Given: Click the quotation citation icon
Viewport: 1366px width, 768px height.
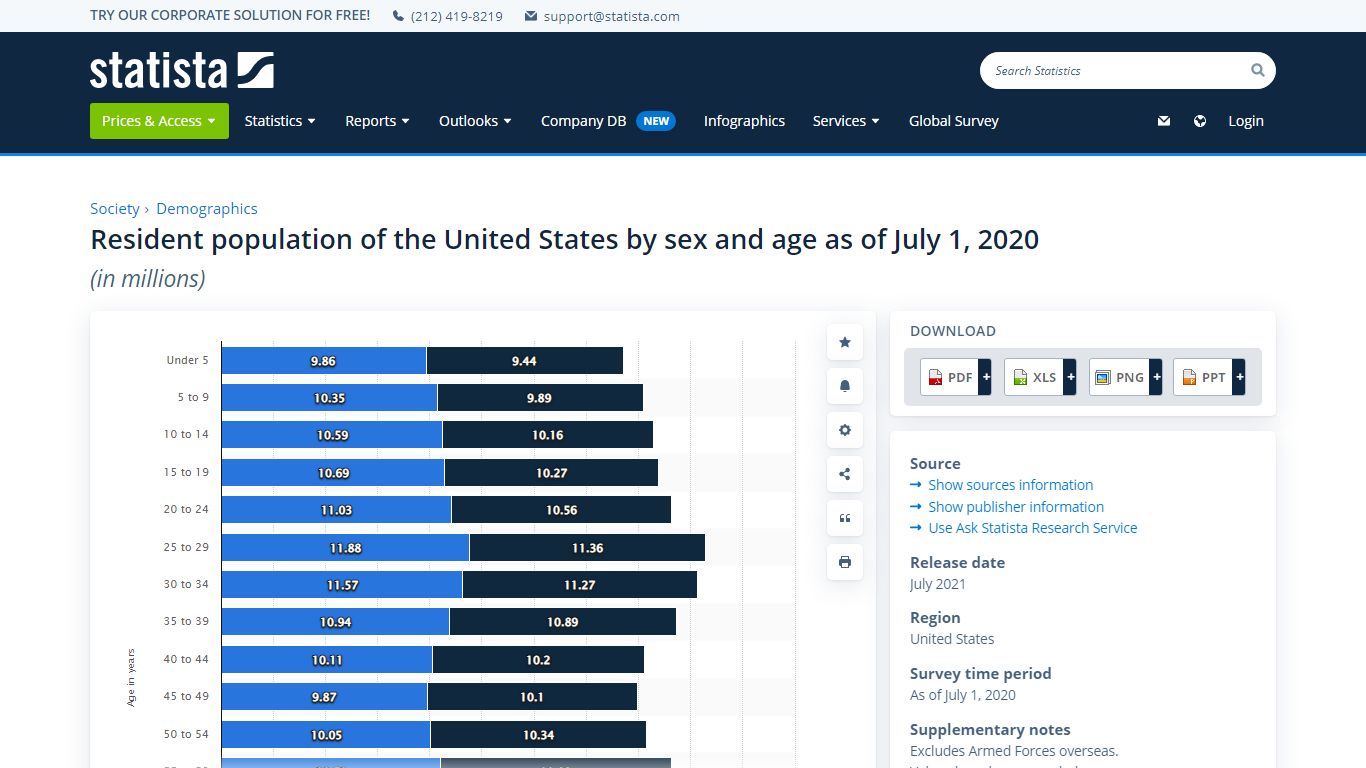Looking at the screenshot, I should click(845, 518).
